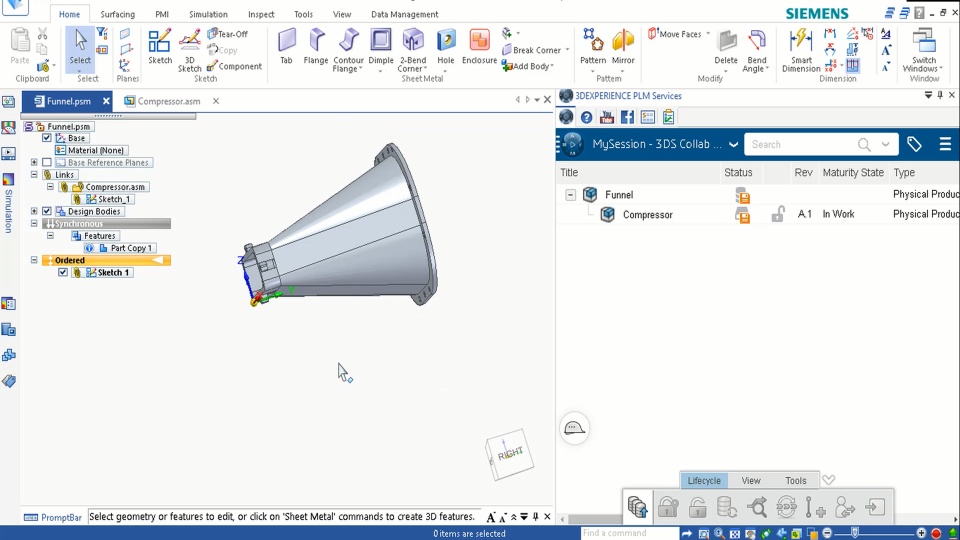960x540 pixels.
Task: Collapse Funnel row in PLM table
Action: [570, 195]
